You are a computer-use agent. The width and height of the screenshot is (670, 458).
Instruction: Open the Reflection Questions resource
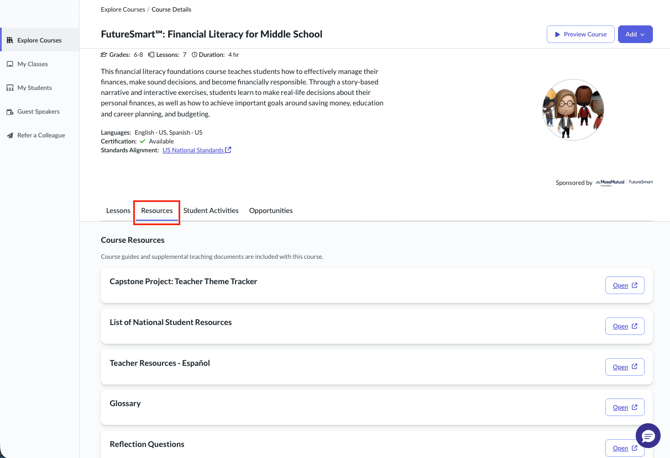tap(624, 448)
